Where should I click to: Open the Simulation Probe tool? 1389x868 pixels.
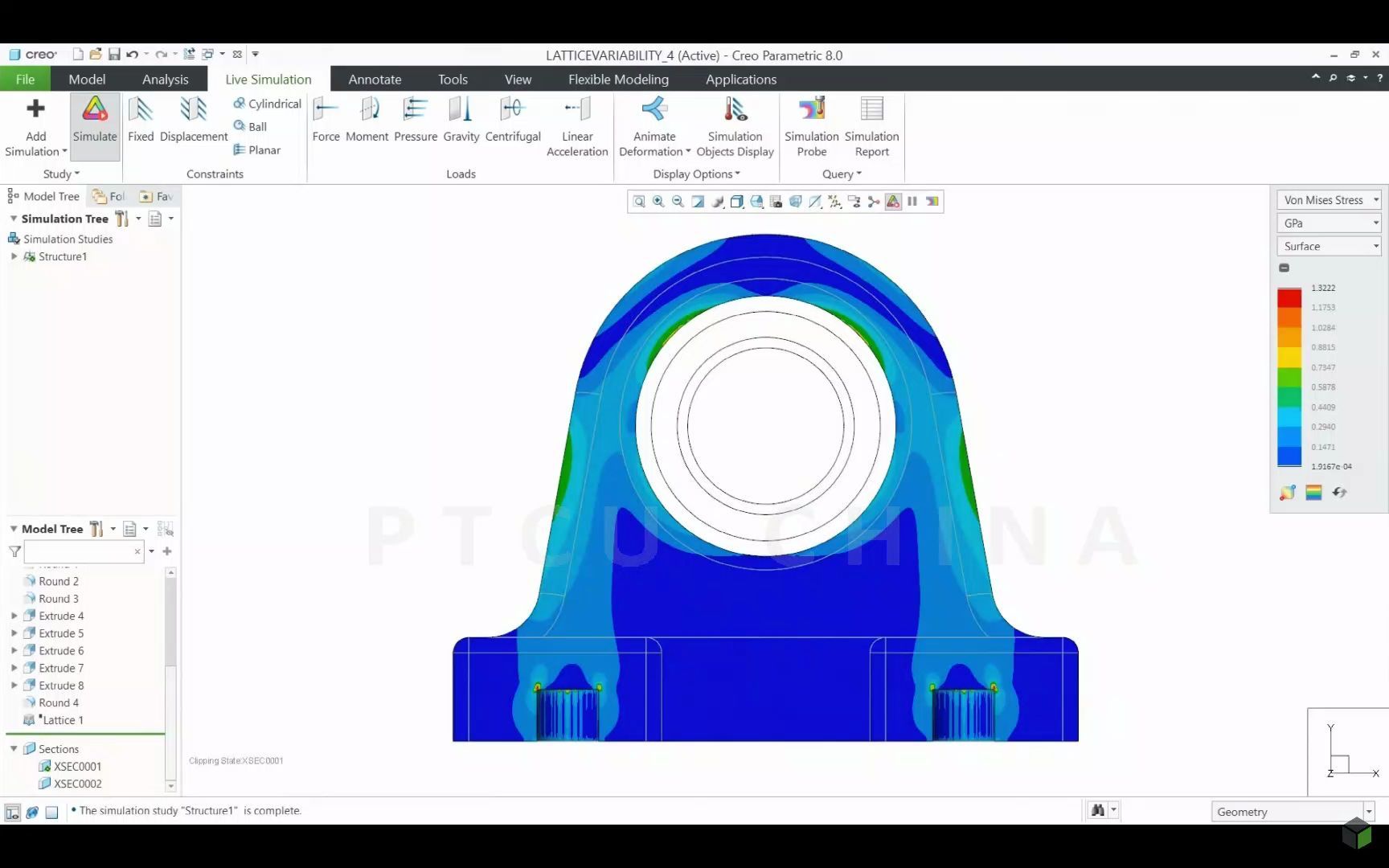click(811, 126)
